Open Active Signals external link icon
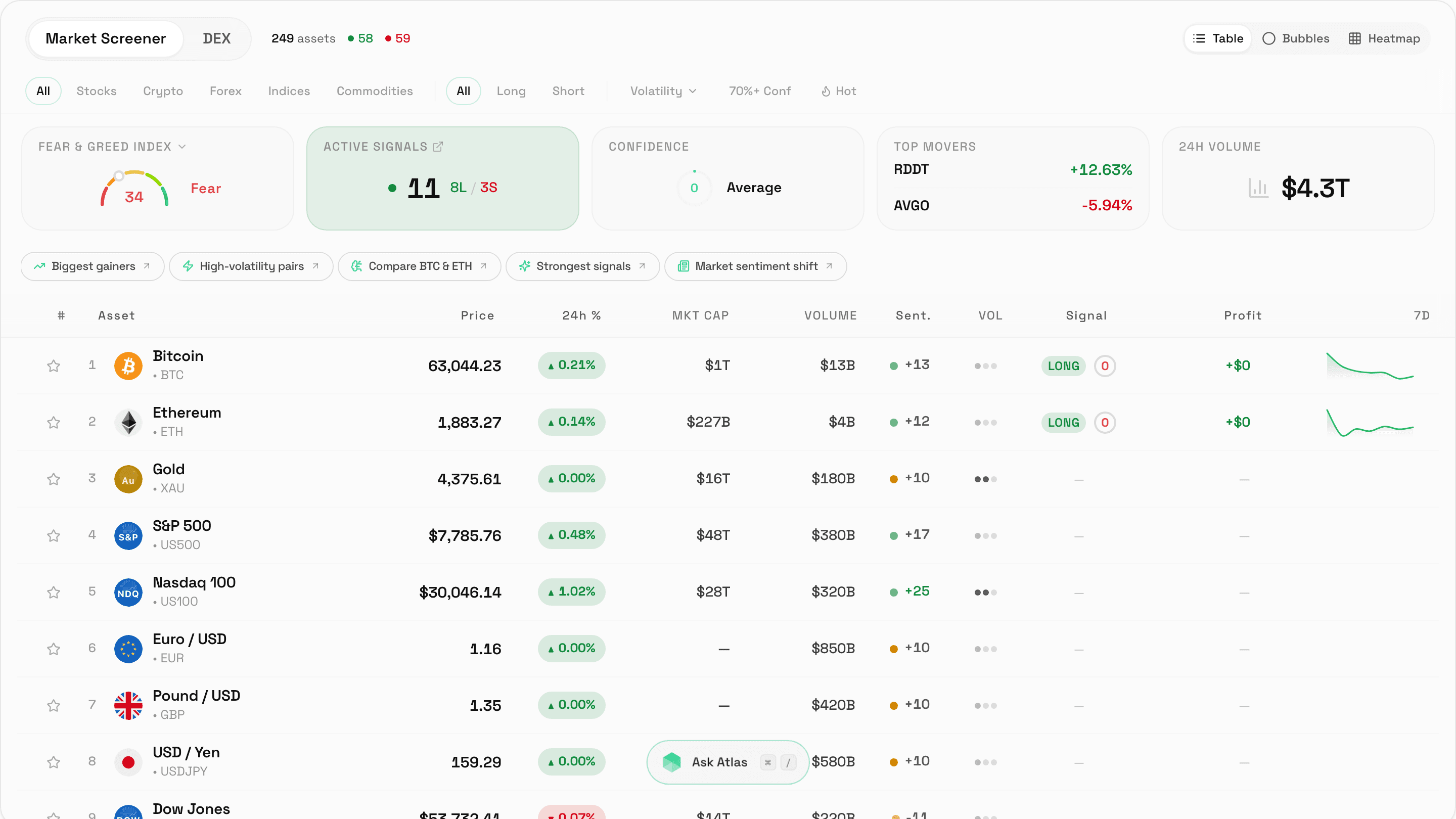Image resolution: width=1456 pixels, height=819 pixels. [438, 147]
